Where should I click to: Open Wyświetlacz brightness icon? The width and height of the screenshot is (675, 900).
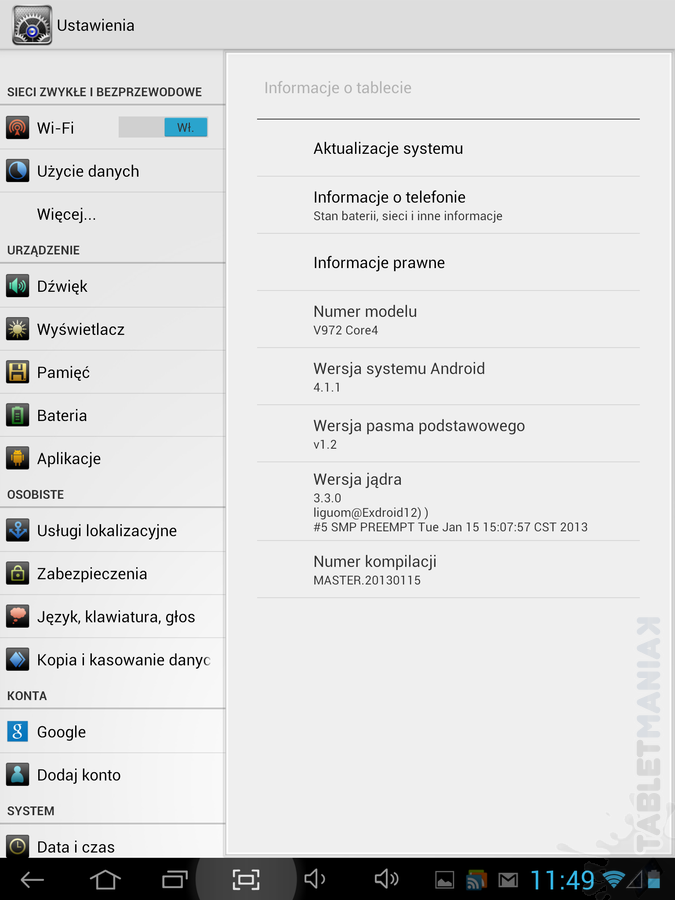pos(18,329)
